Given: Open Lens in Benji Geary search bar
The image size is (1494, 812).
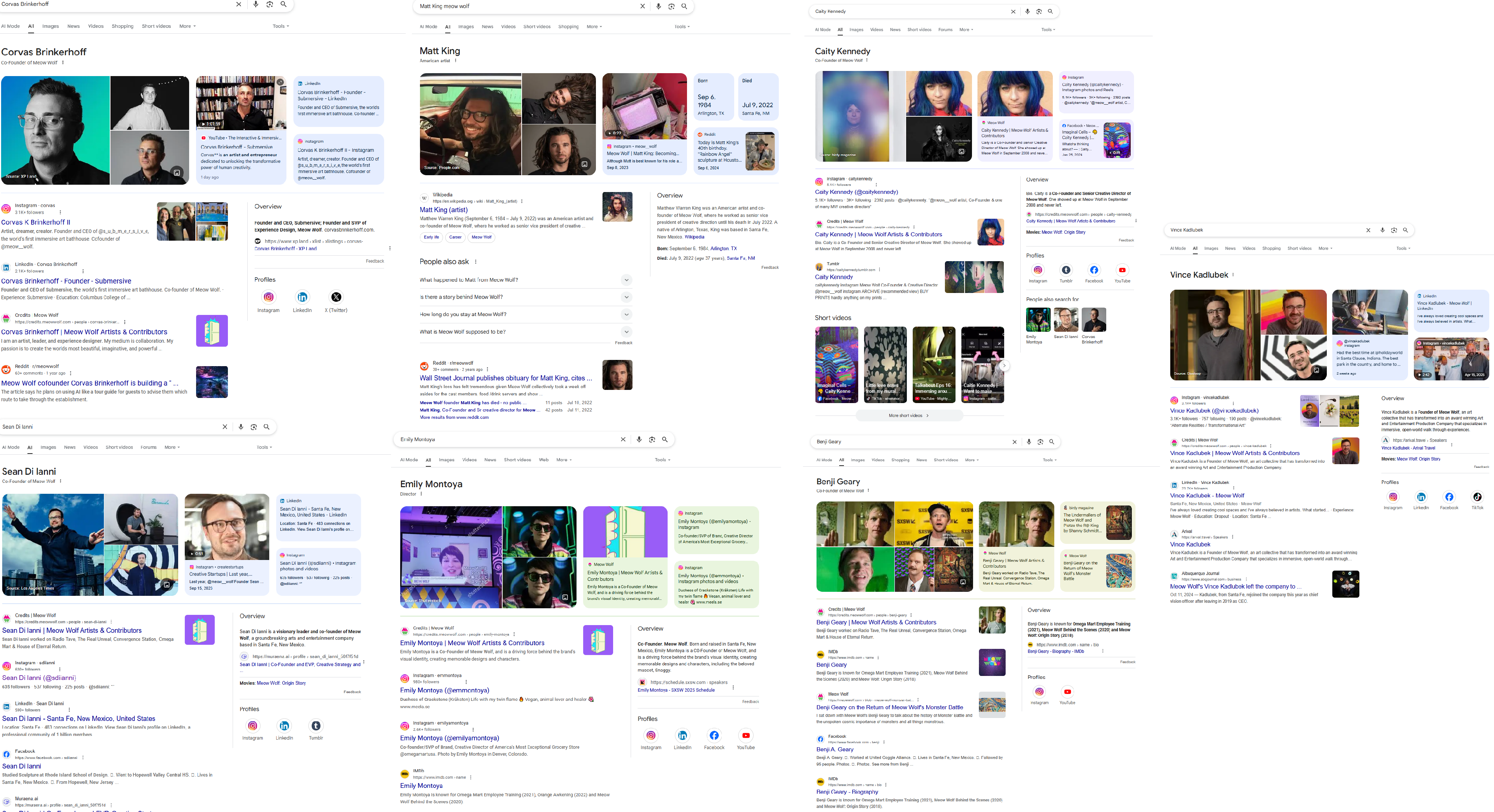Looking at the screenshot, I should [x=1040, y=442].
